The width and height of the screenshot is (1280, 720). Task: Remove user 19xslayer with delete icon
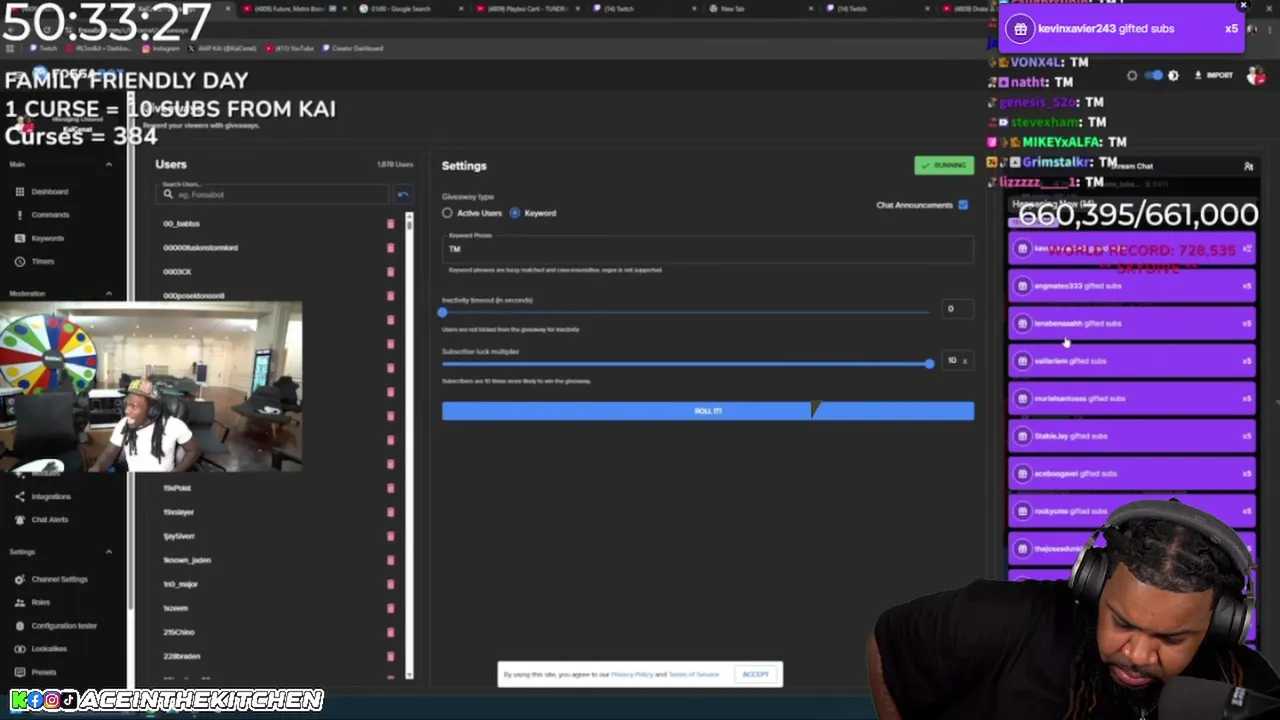pos(390,512)
